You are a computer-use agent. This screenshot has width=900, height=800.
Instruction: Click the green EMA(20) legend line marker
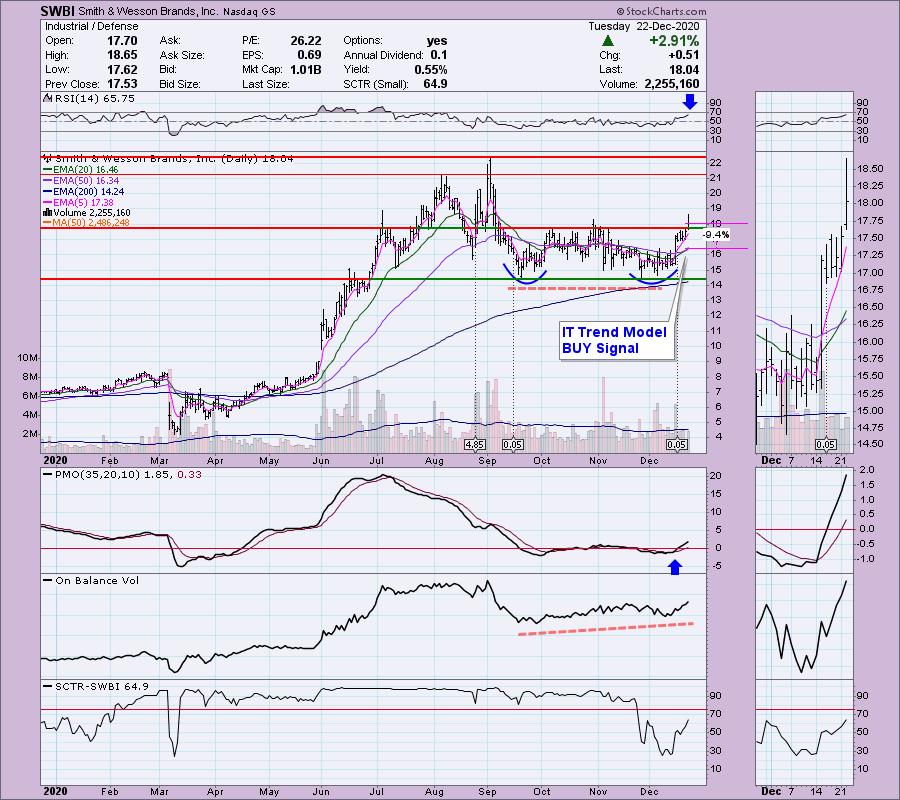coord(48,170)
